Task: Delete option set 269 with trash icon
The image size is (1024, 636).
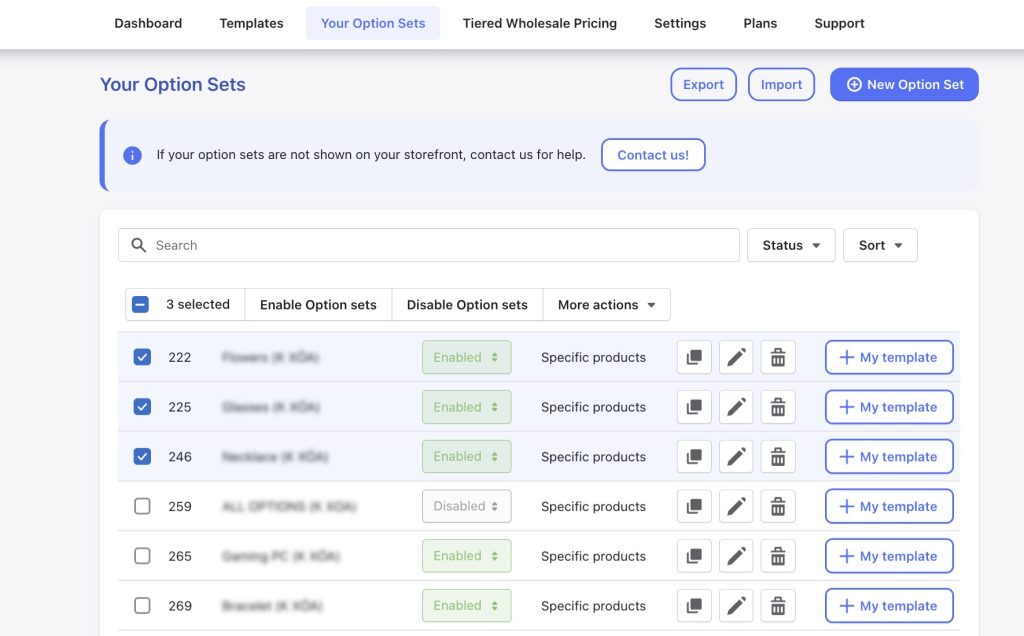Action: tap(778, 605)
